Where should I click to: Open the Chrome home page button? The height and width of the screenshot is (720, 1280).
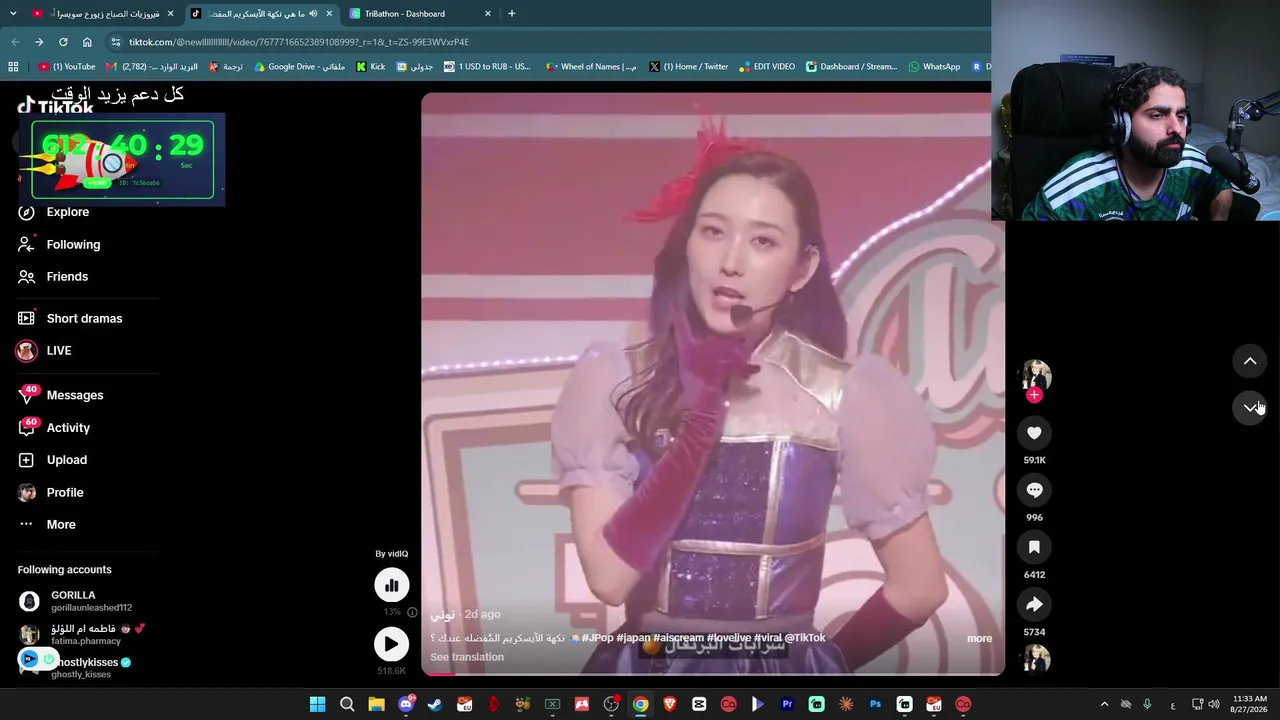tap(87, 42)
